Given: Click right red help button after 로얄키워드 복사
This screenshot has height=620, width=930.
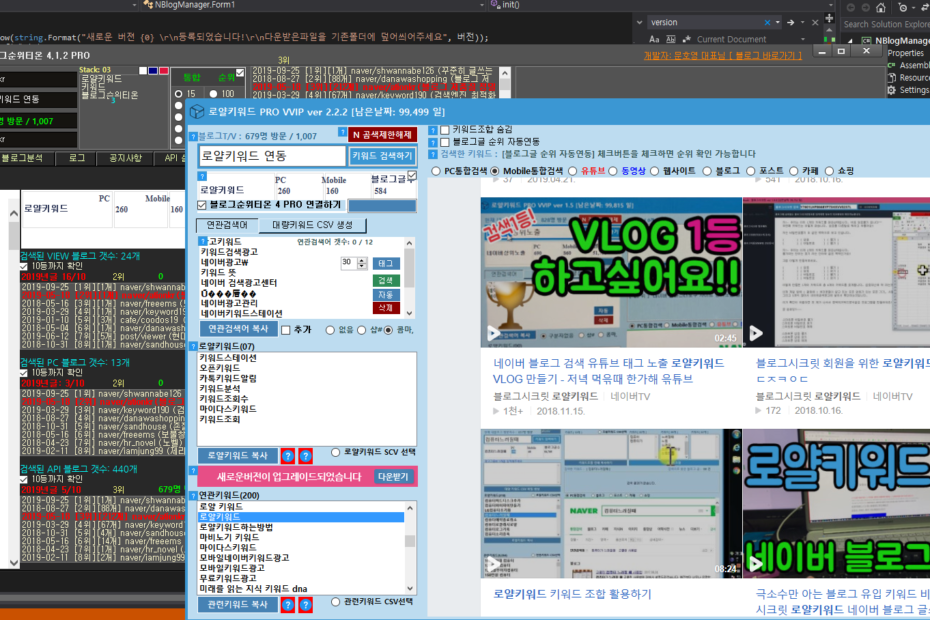Looking at the screenshot, I should (x=305, y=456).
